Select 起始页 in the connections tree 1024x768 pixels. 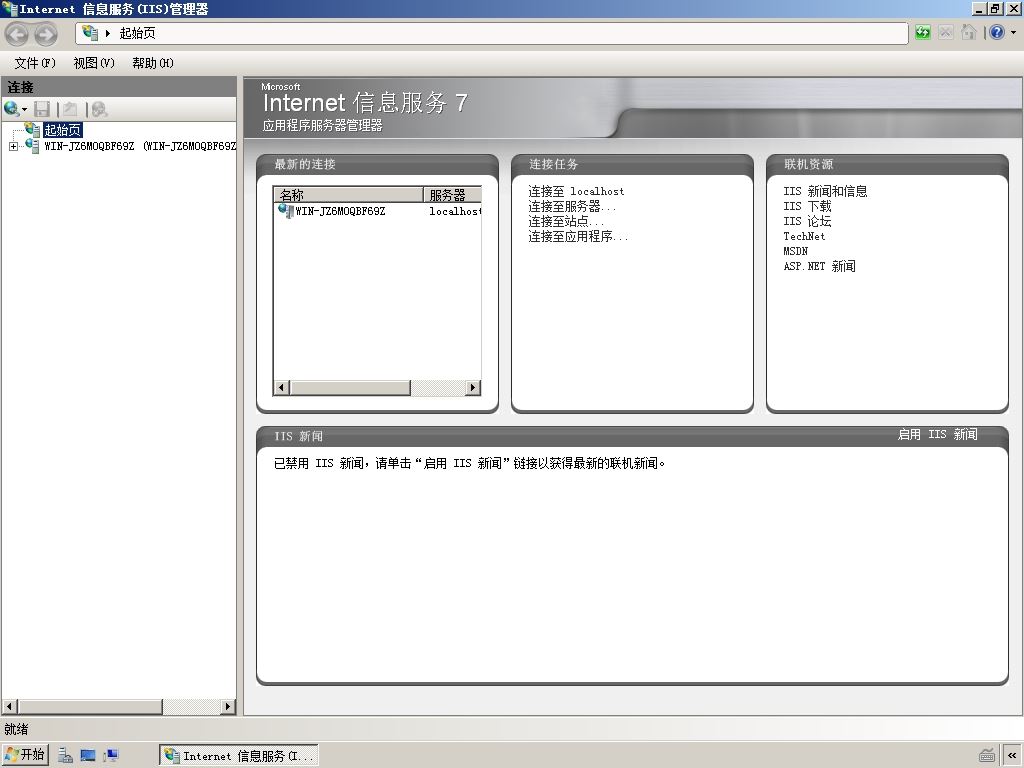click(x=63, y=130)
